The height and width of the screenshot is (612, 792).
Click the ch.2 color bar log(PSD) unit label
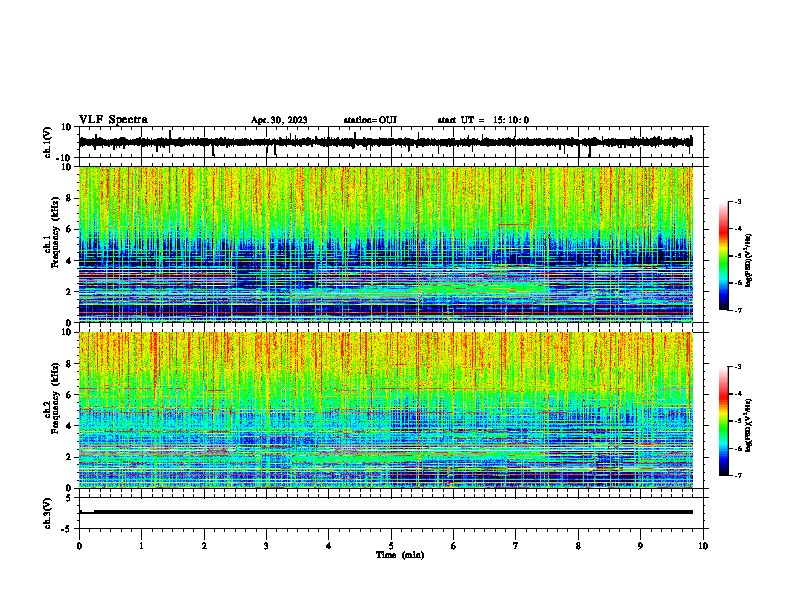point(749,425)
